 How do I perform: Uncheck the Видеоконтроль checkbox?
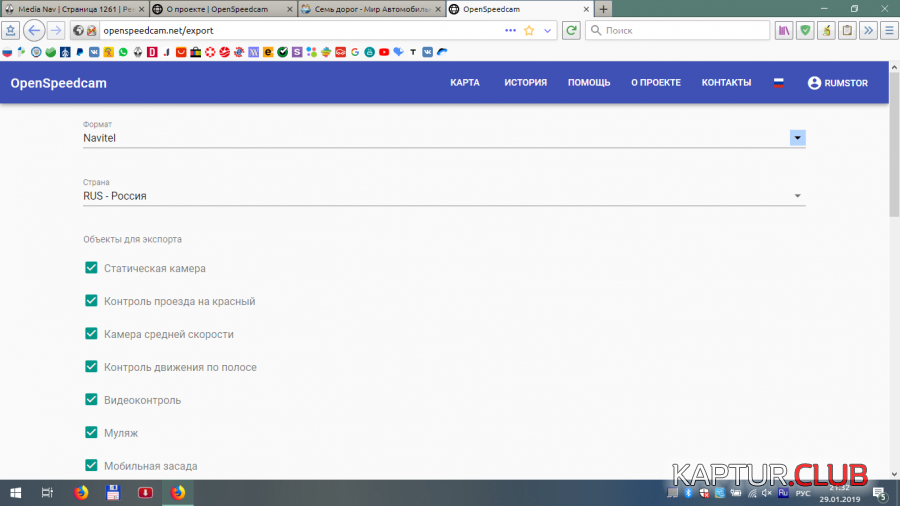(x=91, y=400)
